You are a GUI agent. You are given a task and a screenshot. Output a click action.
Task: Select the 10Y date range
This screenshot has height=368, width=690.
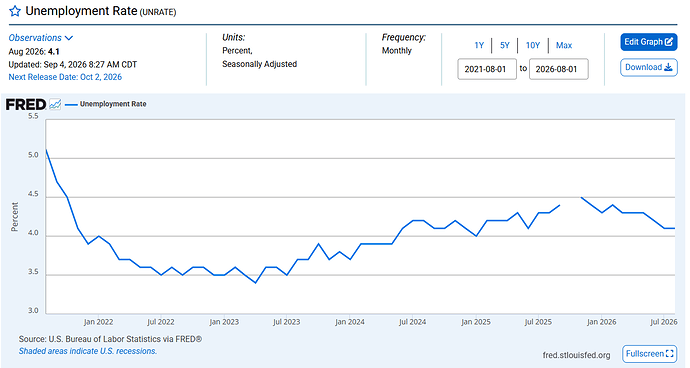click(x=533, y=45)
